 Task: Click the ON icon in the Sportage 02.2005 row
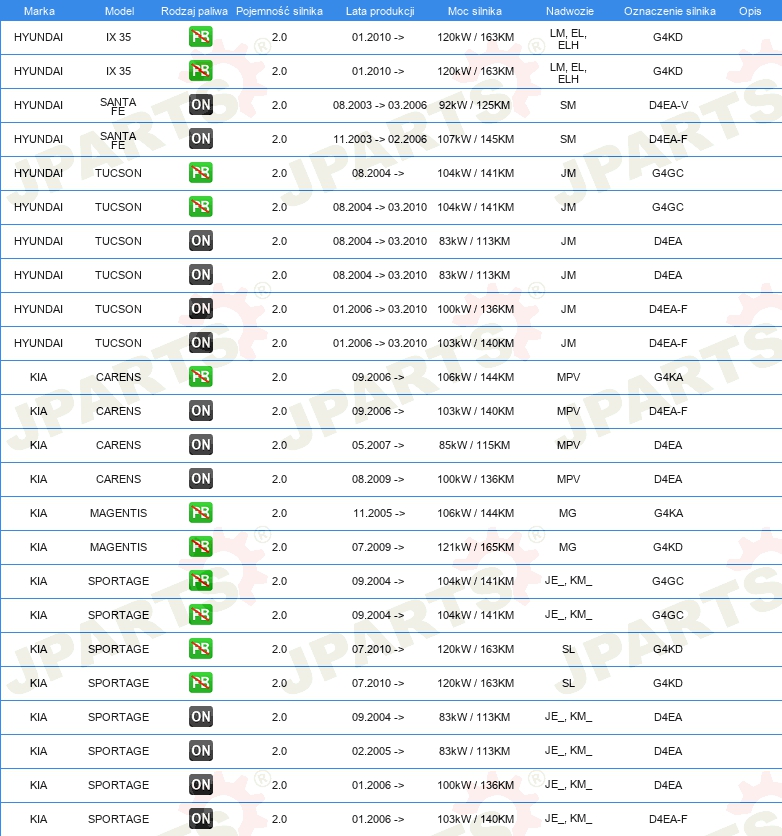click(x=200, y=751)
